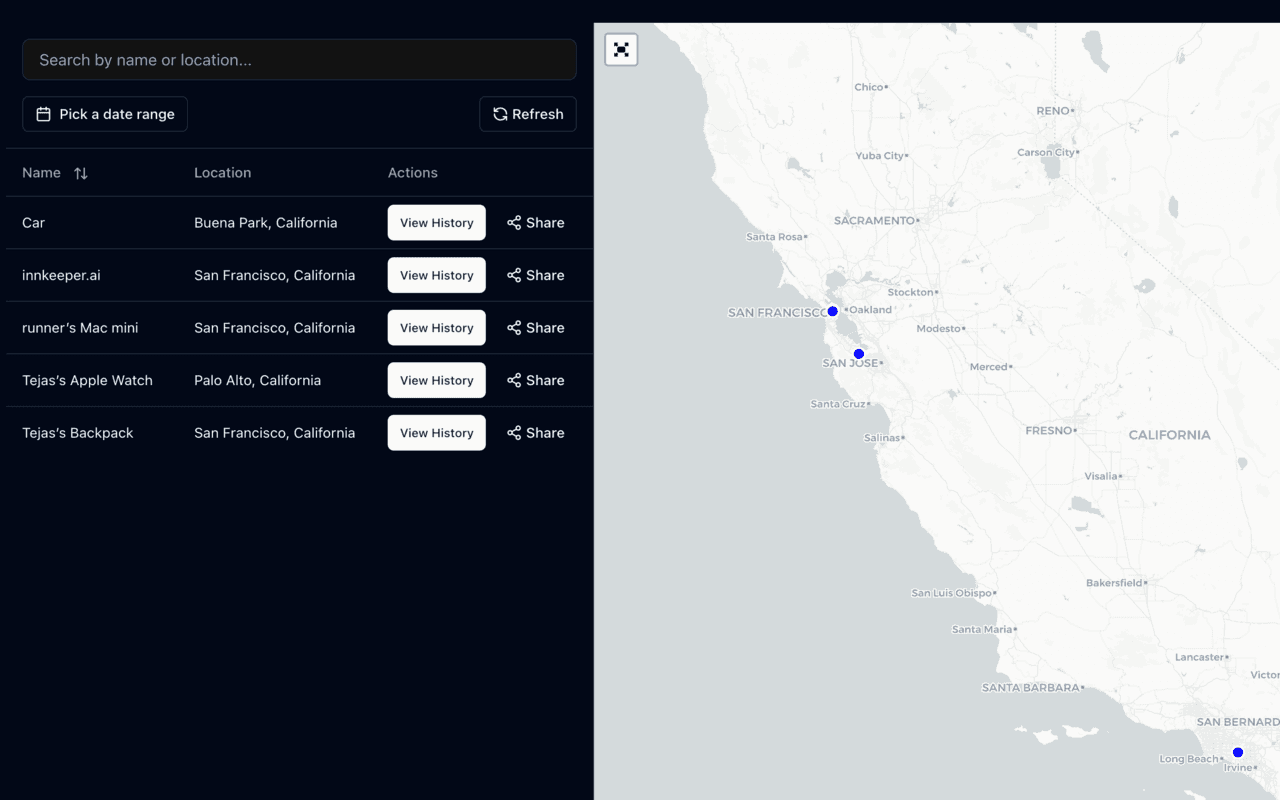Click the Share icon for runner's Mac mini
This screenshot has width=1280, height=800.
tap(514, 327)
